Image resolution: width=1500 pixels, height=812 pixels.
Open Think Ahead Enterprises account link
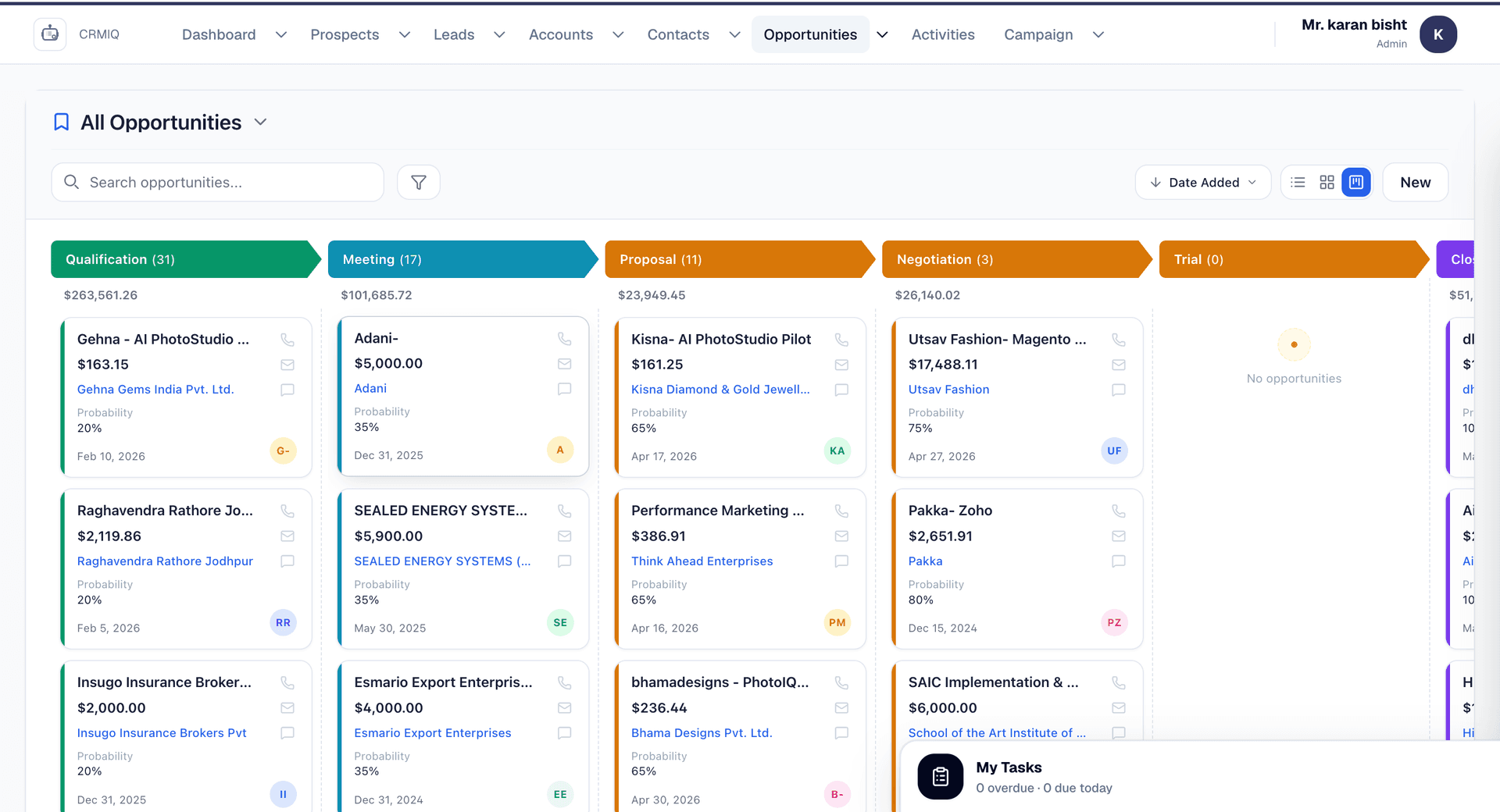[x=702, y=561]
